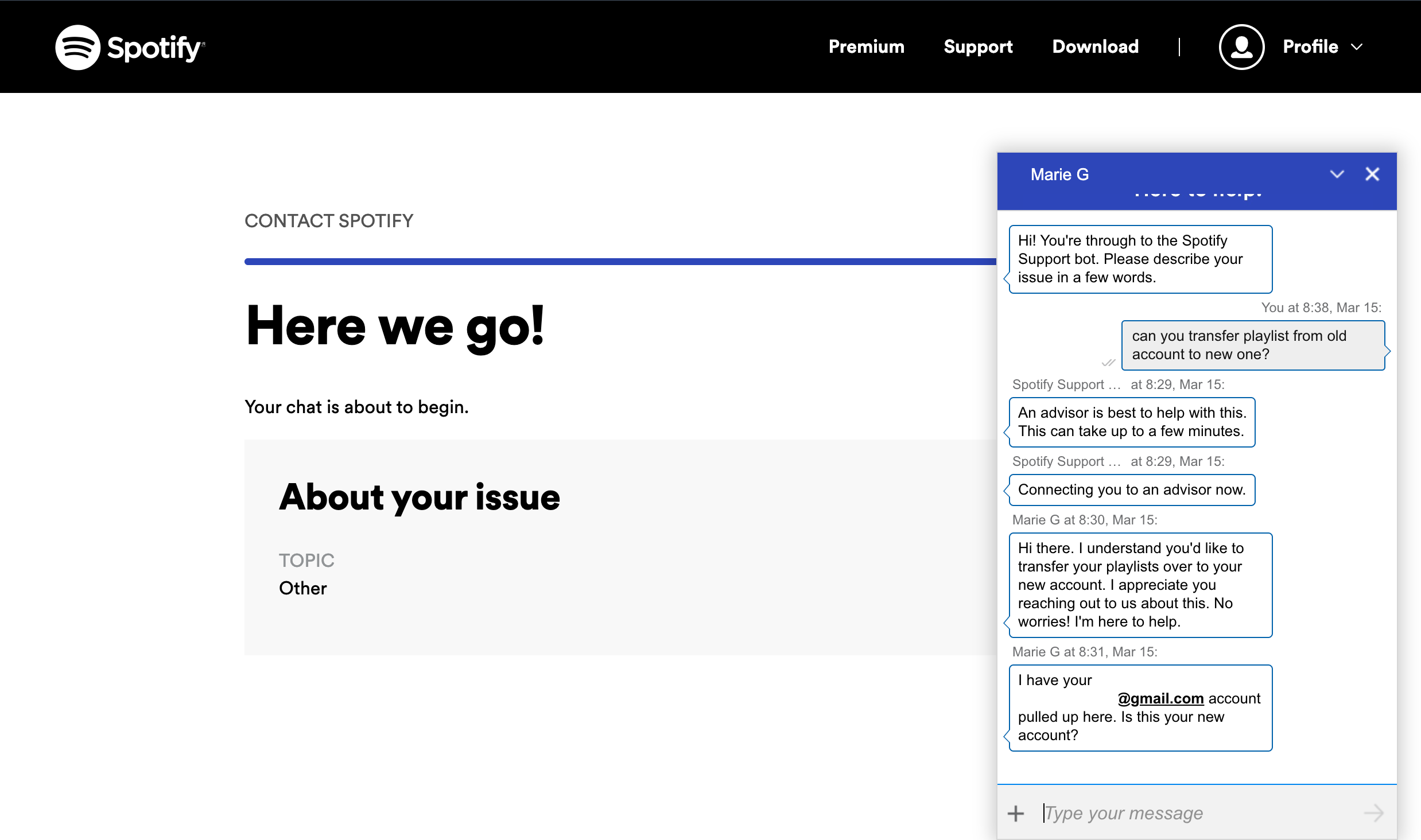
Task: Minimize chat using the chevron icon
Action: [x=1337, y=174]
